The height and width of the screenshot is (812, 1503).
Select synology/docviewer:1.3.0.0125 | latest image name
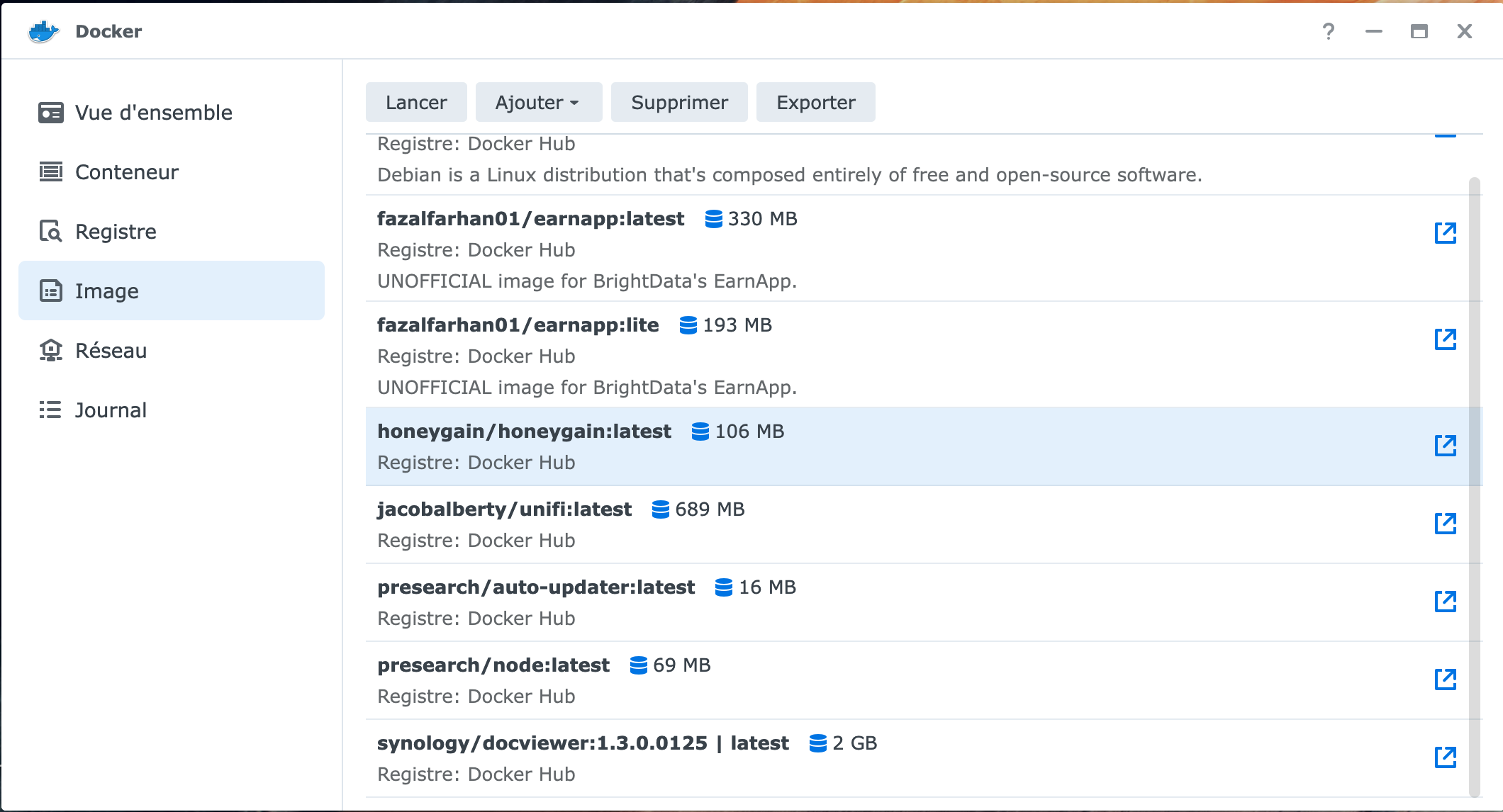pos(583,743)
